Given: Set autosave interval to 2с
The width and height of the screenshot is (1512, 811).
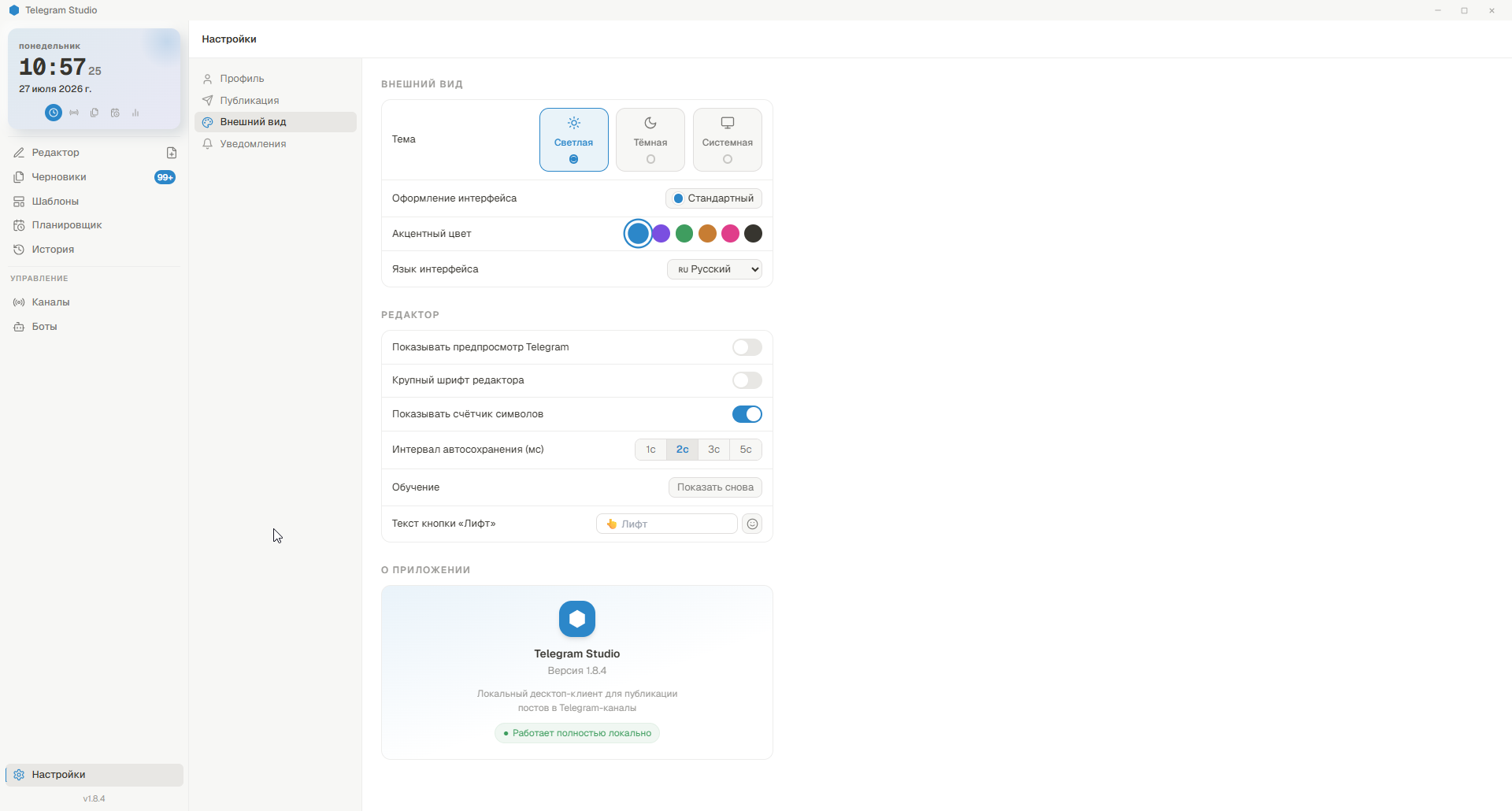Looking at the screenshot, I should coord(683,450).
